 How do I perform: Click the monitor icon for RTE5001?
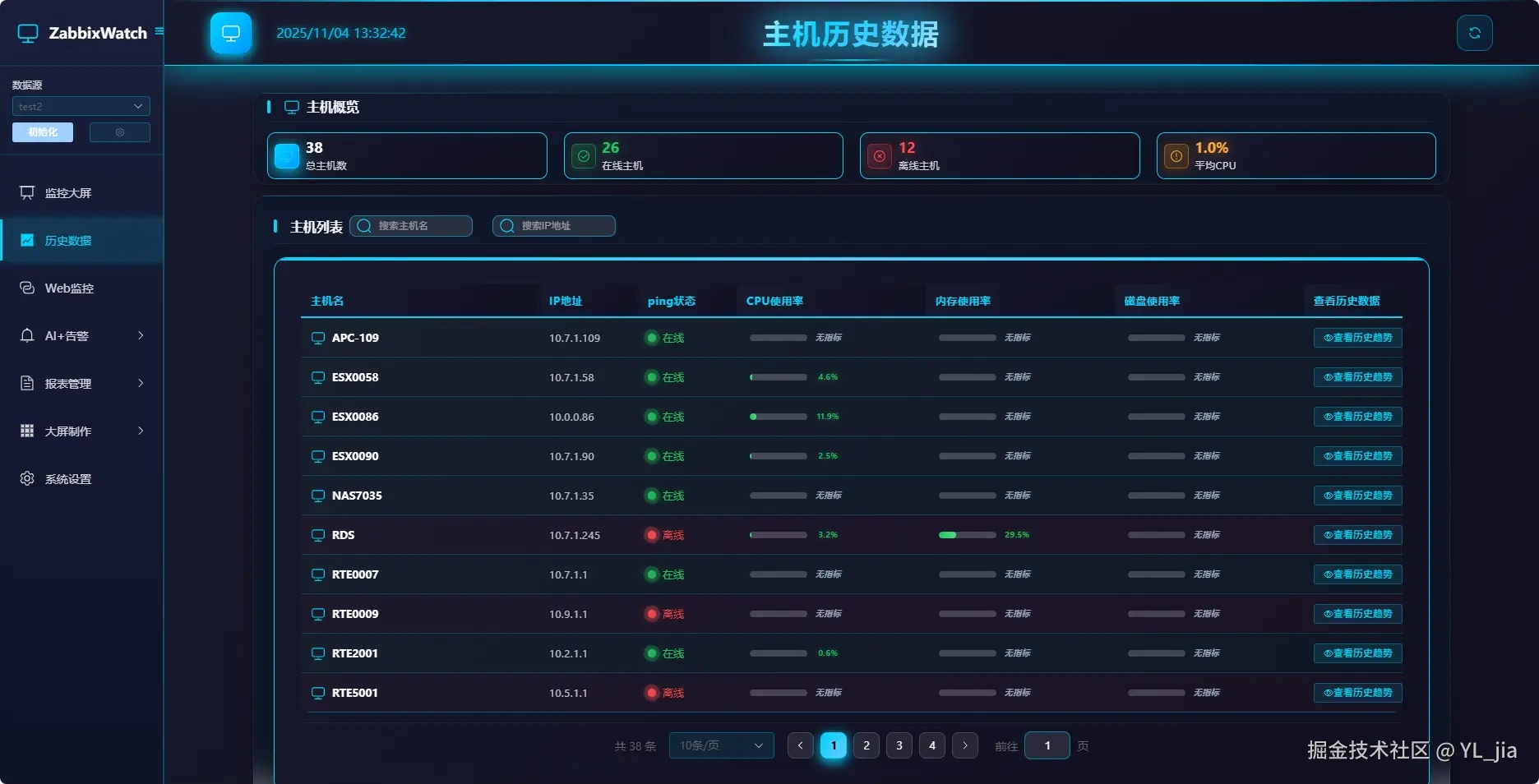point(318,693)
